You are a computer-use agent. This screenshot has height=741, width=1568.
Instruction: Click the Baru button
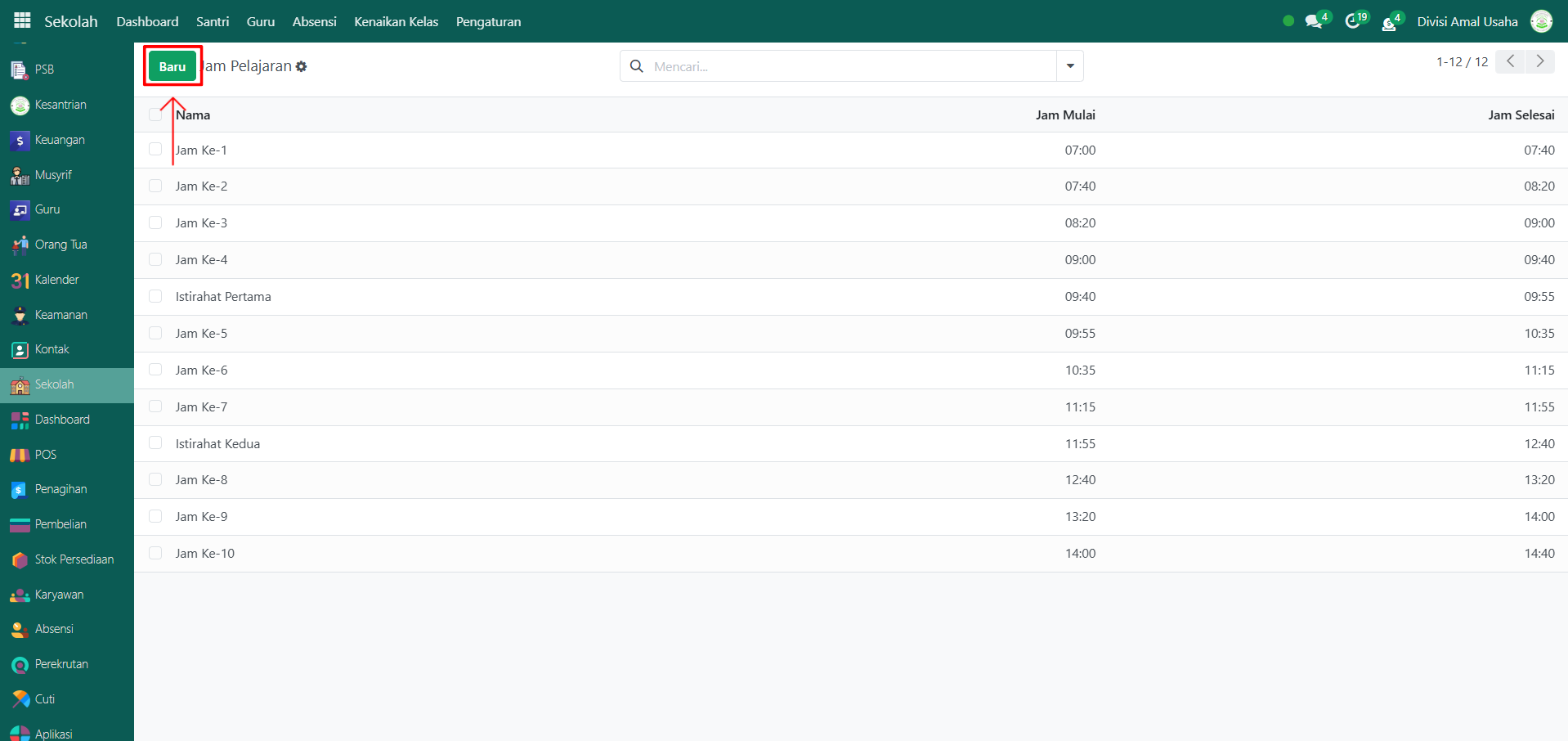pos(172,66)
